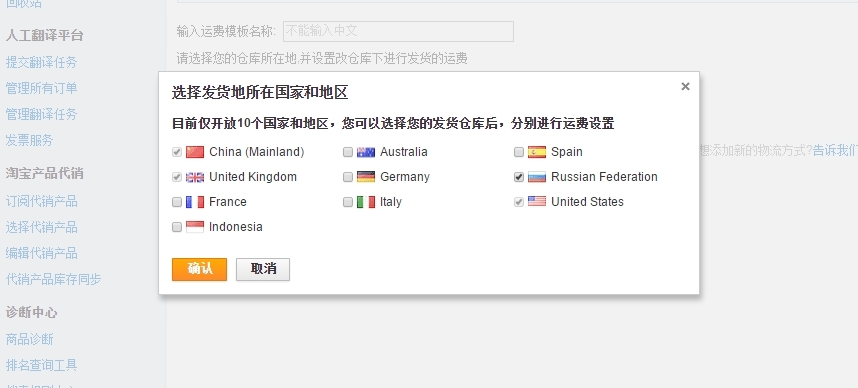This screenshot has width=858, height=388.
Task: Close the country selection dialog
Action: (x=685, y=86)
